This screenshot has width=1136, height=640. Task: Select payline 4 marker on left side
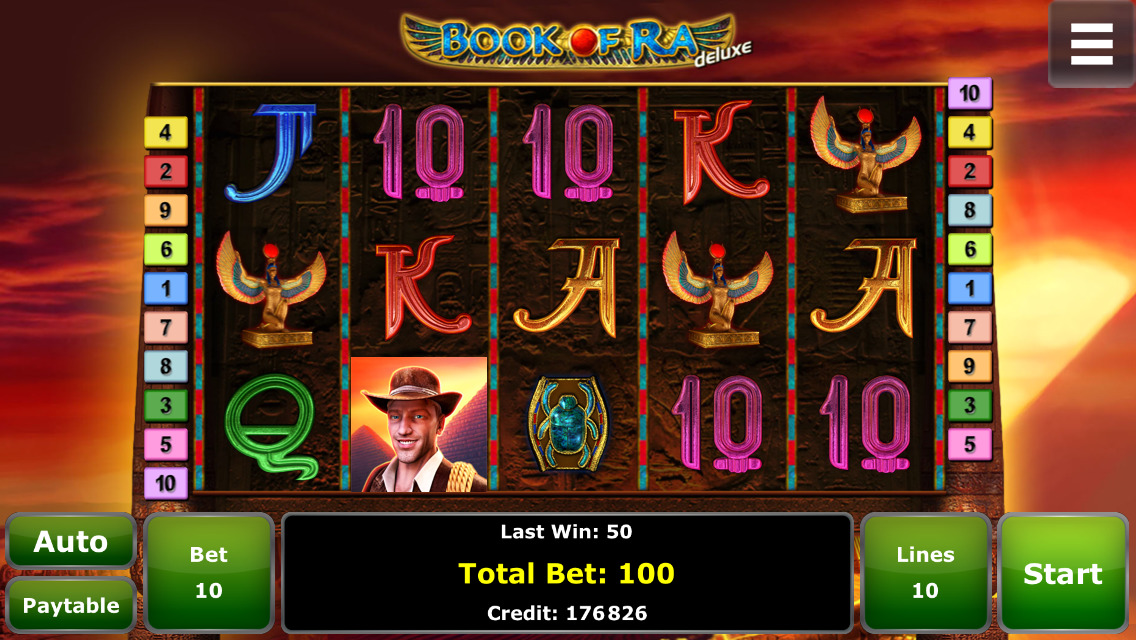166,133
